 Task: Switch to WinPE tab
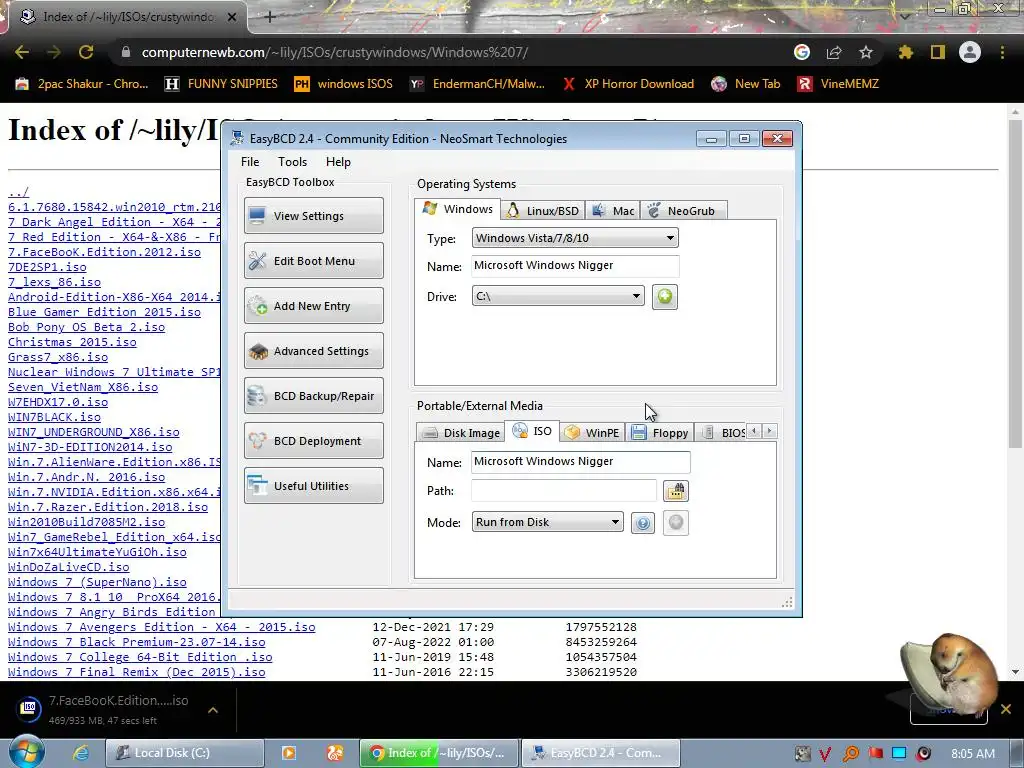(592, 432)
